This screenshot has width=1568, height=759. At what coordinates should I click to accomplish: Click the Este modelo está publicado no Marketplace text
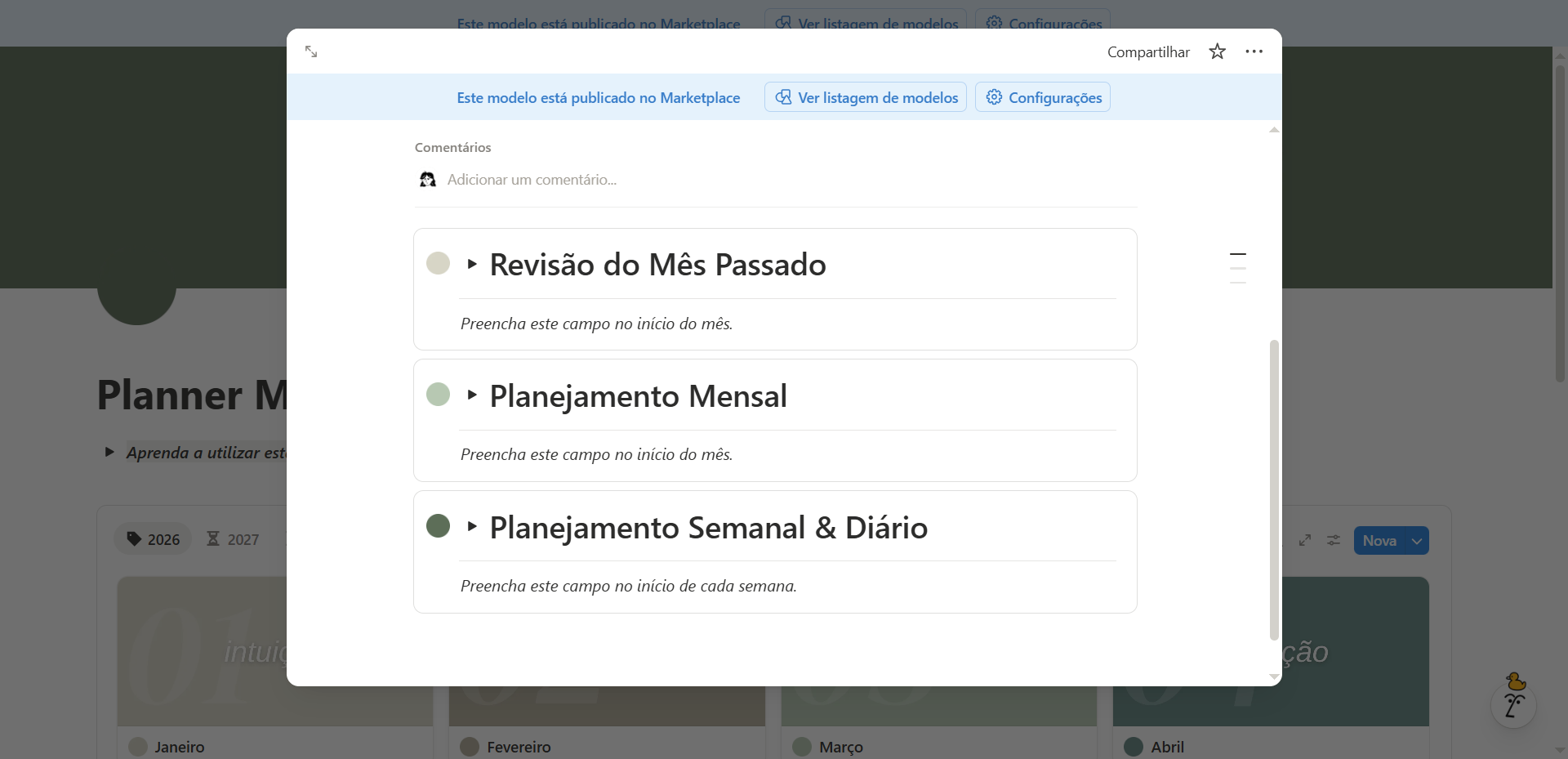599,98
